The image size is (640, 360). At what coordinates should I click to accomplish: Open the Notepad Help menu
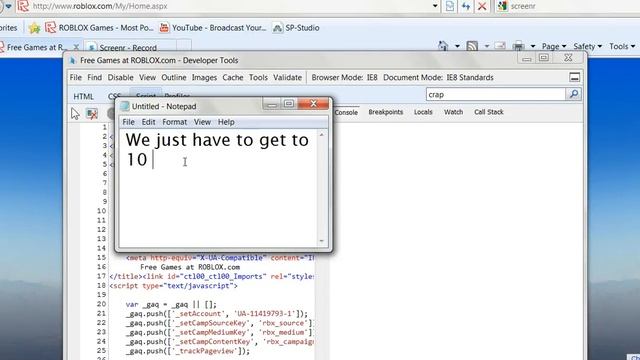click(x=226, y=122)
